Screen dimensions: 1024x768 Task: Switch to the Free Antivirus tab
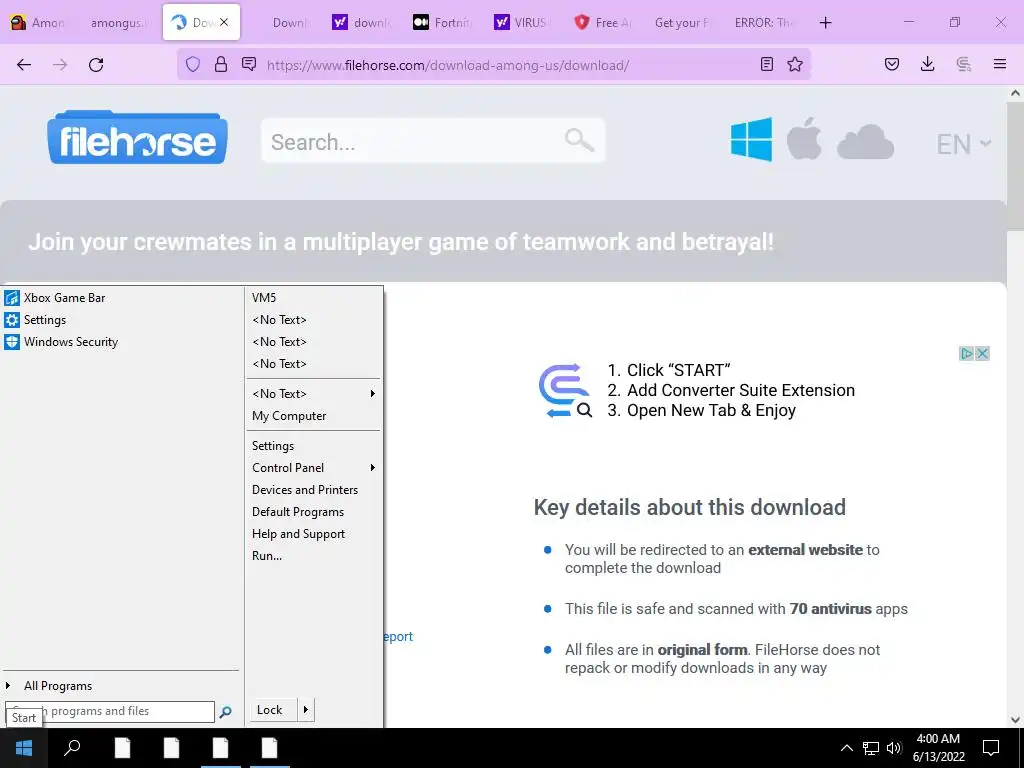pyautogui.click(x=603, y=22)
